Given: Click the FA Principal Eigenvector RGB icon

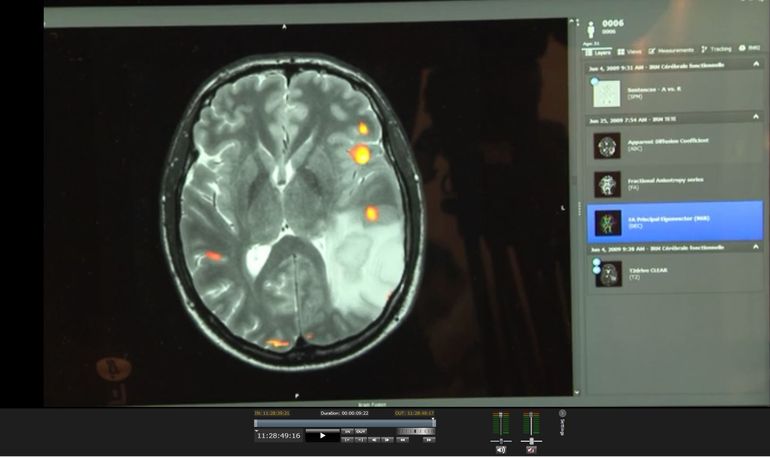Looking at the screenshot, I should coord(607,221).
